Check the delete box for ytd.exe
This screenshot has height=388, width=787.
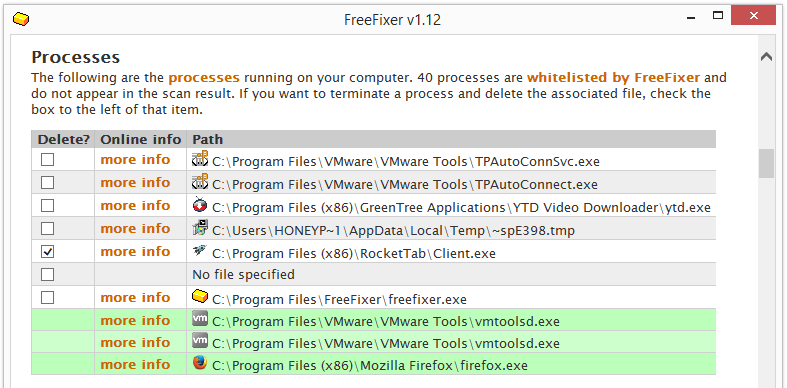47,206
